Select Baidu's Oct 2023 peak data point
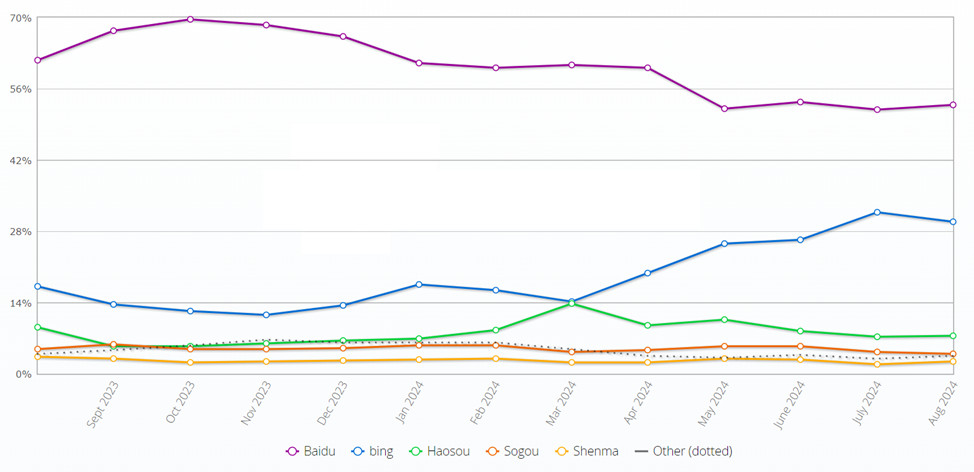The image size is (974, 472). [x=190, y=19]
